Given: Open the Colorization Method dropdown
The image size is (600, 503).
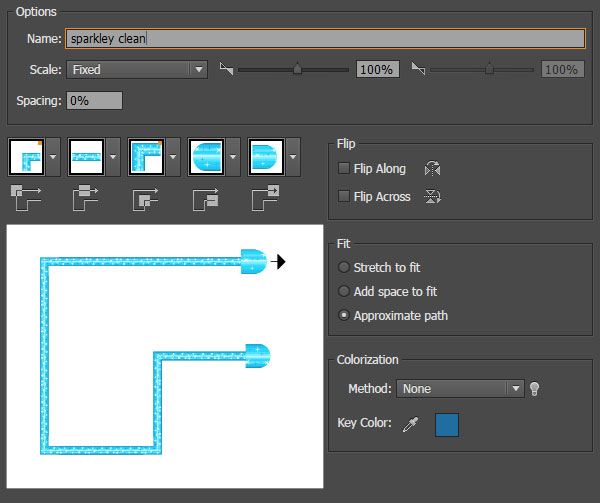Looking at the screenshot, I should [460, 389].
